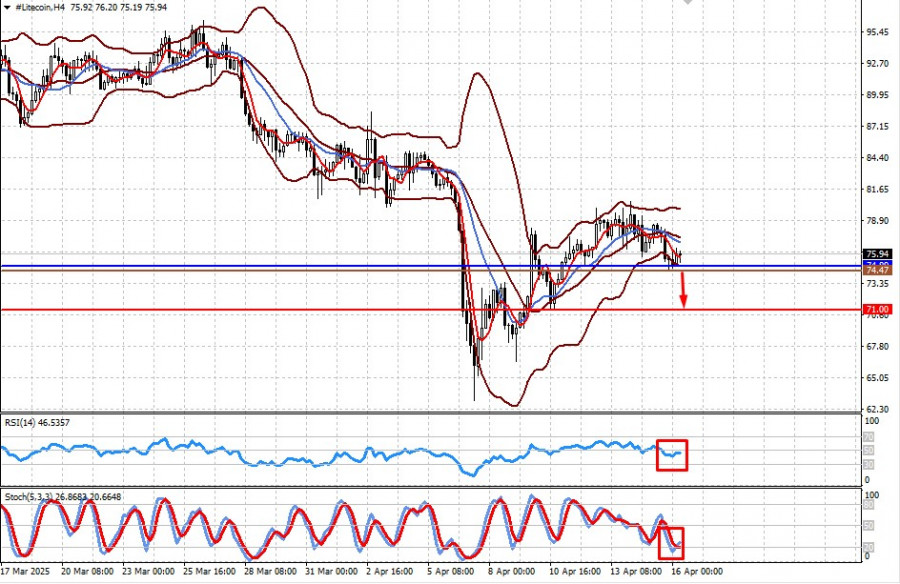Select the red horizontal line at 71.00
Viewport: 900px width, 584px height.
(430, 310)
